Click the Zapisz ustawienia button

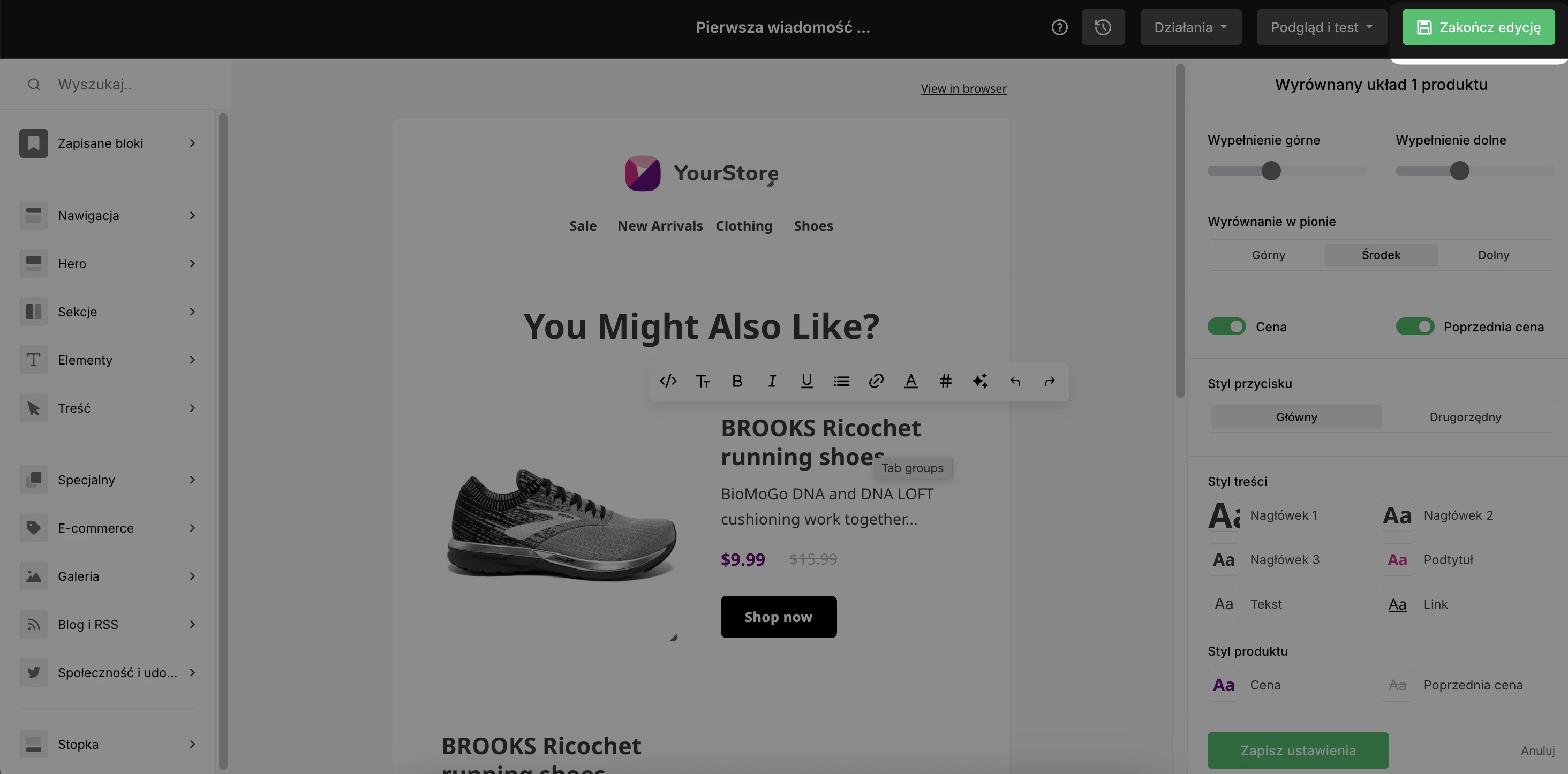pos(1298,750)
